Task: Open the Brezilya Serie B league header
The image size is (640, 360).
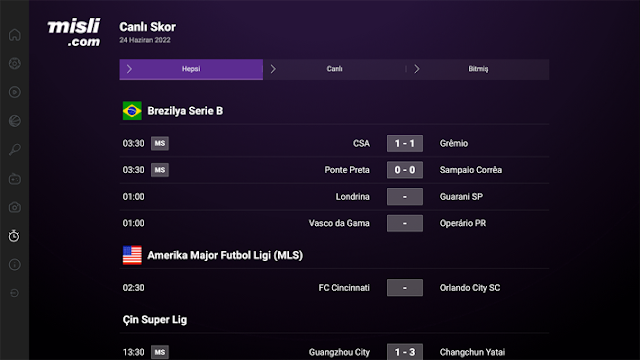Action: click(185, 111)
